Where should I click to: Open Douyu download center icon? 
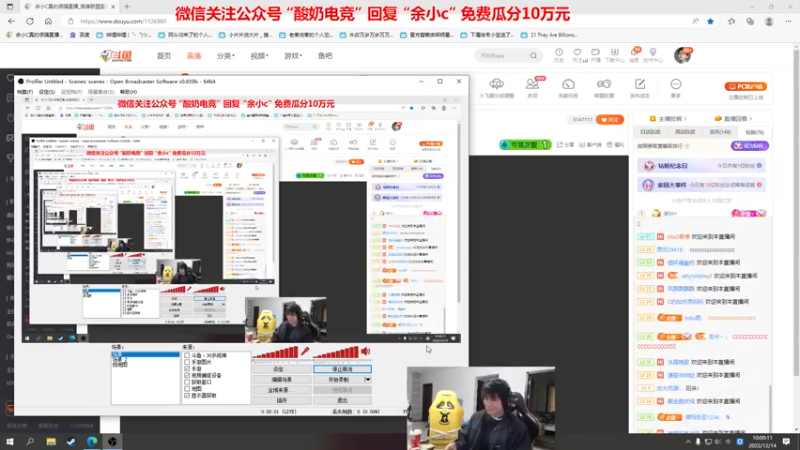pyautogui.click(x=614, y=53)
